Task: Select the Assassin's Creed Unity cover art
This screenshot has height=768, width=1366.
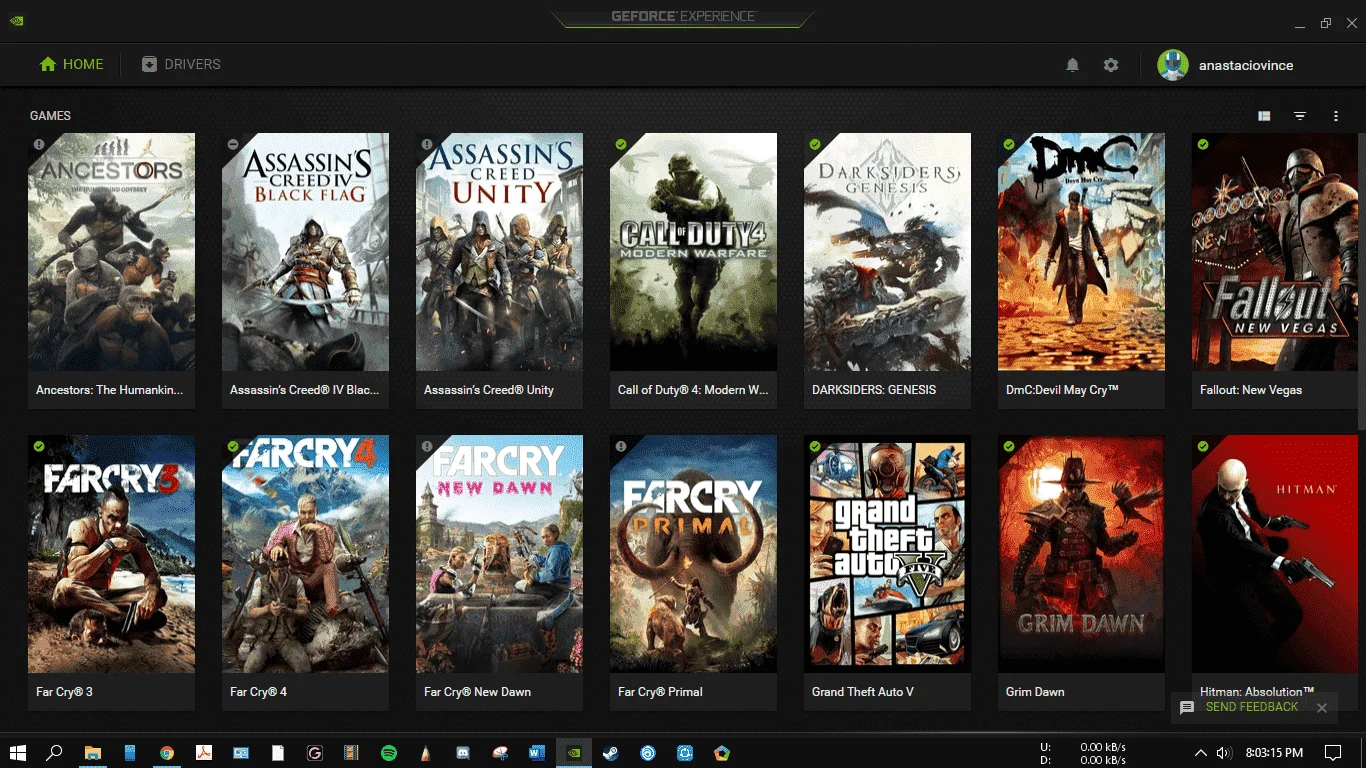Action: [499, 252]
